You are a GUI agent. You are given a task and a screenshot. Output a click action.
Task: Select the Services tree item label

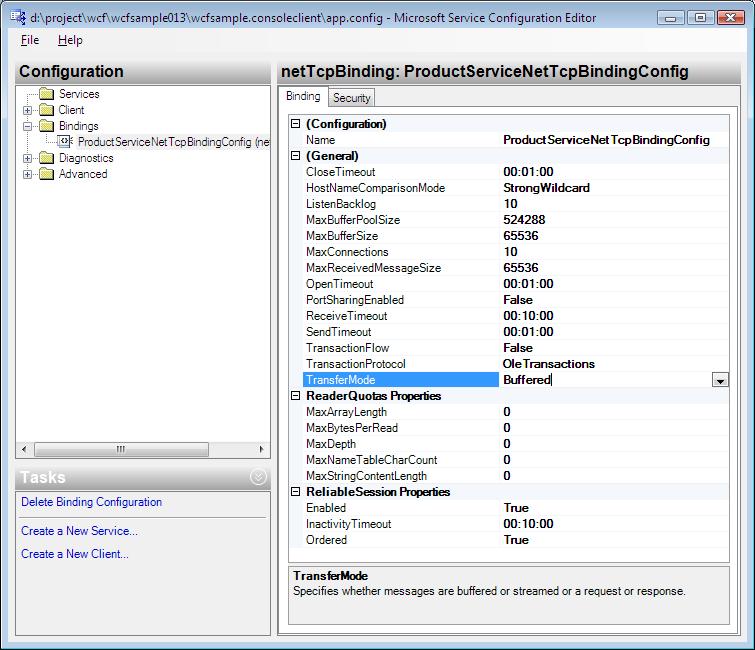pyautogui.click(x=79, y=94)
